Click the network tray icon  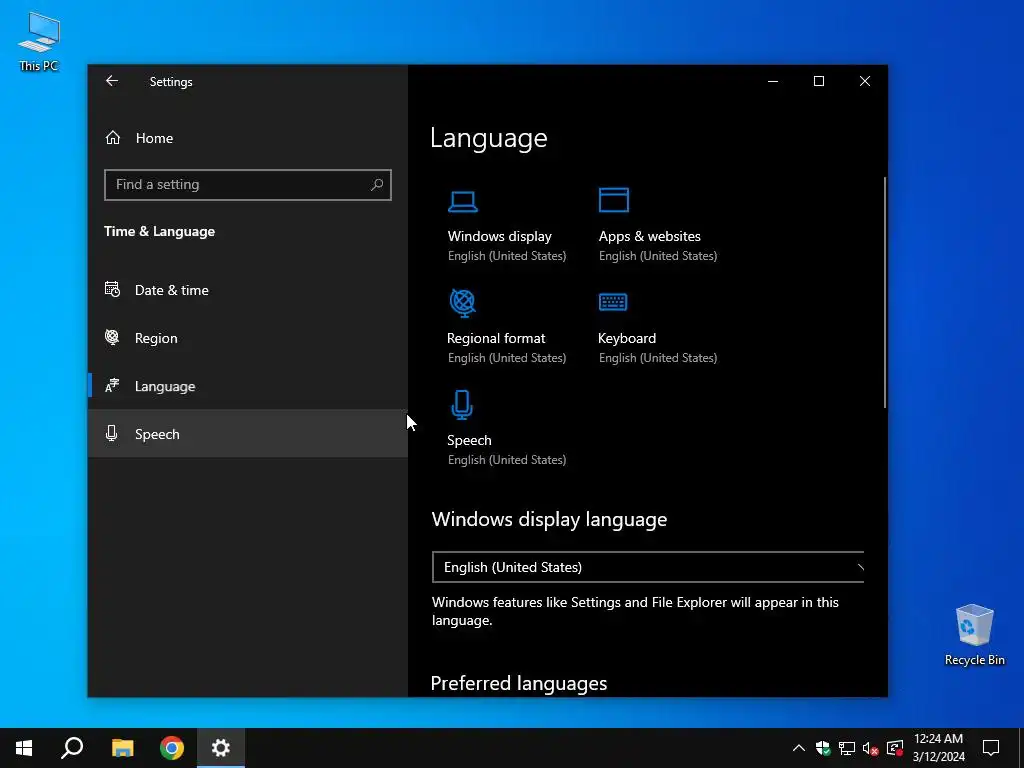(847, 748)
